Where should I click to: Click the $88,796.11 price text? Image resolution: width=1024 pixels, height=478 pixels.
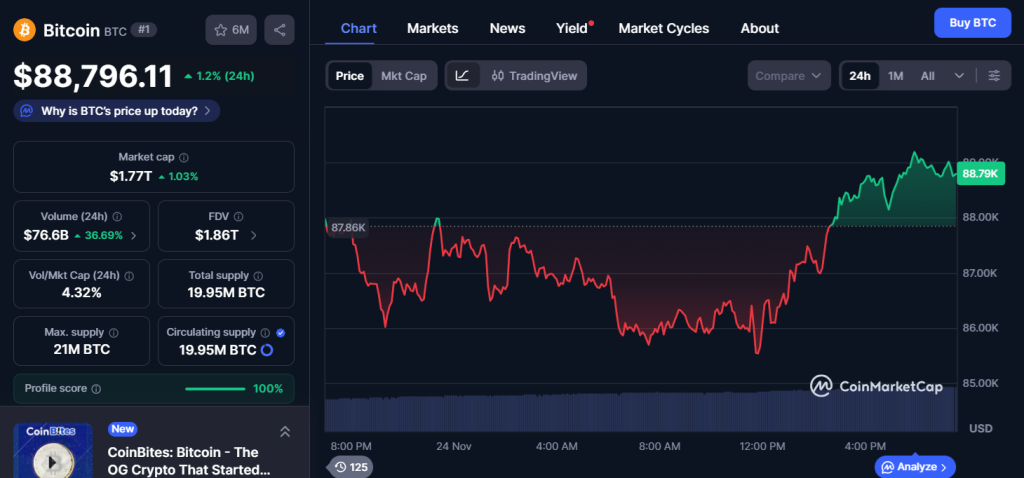tap(93, 76)
